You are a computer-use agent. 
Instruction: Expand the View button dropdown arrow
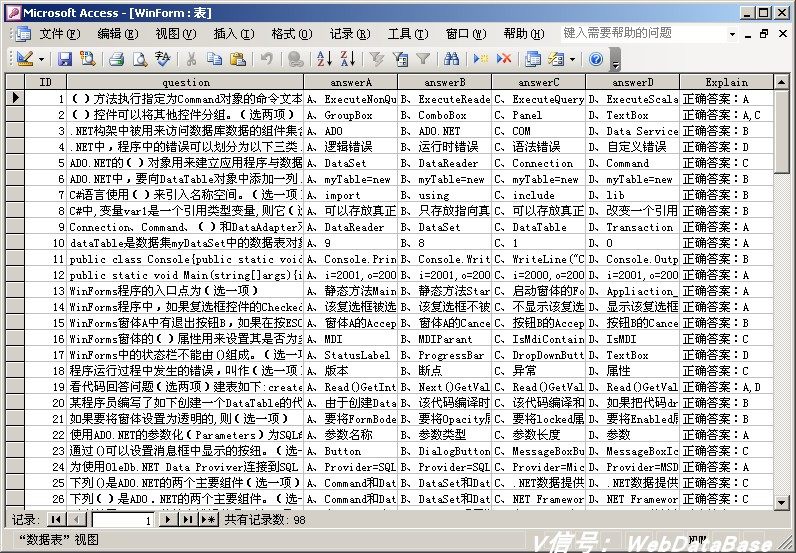[x=41, y=59]
